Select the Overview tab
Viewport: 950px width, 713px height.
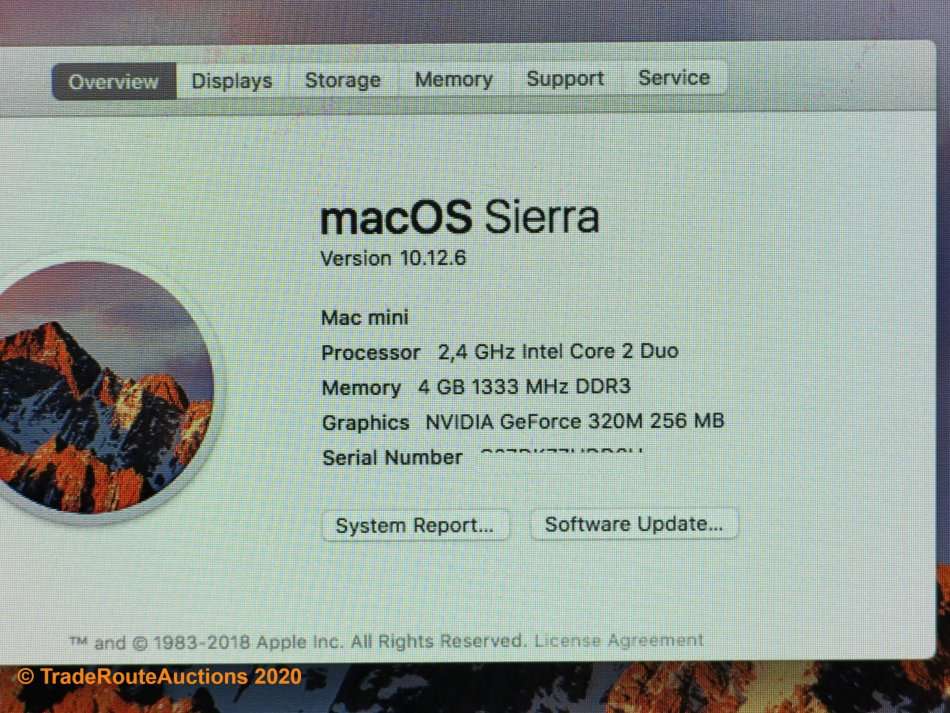click(114, 81)
